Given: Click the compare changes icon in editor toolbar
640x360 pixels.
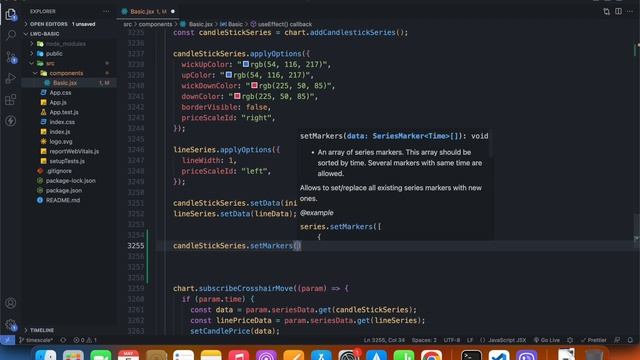Looking at the screenshot, I should pyautogui.click(x=607, y=11).
